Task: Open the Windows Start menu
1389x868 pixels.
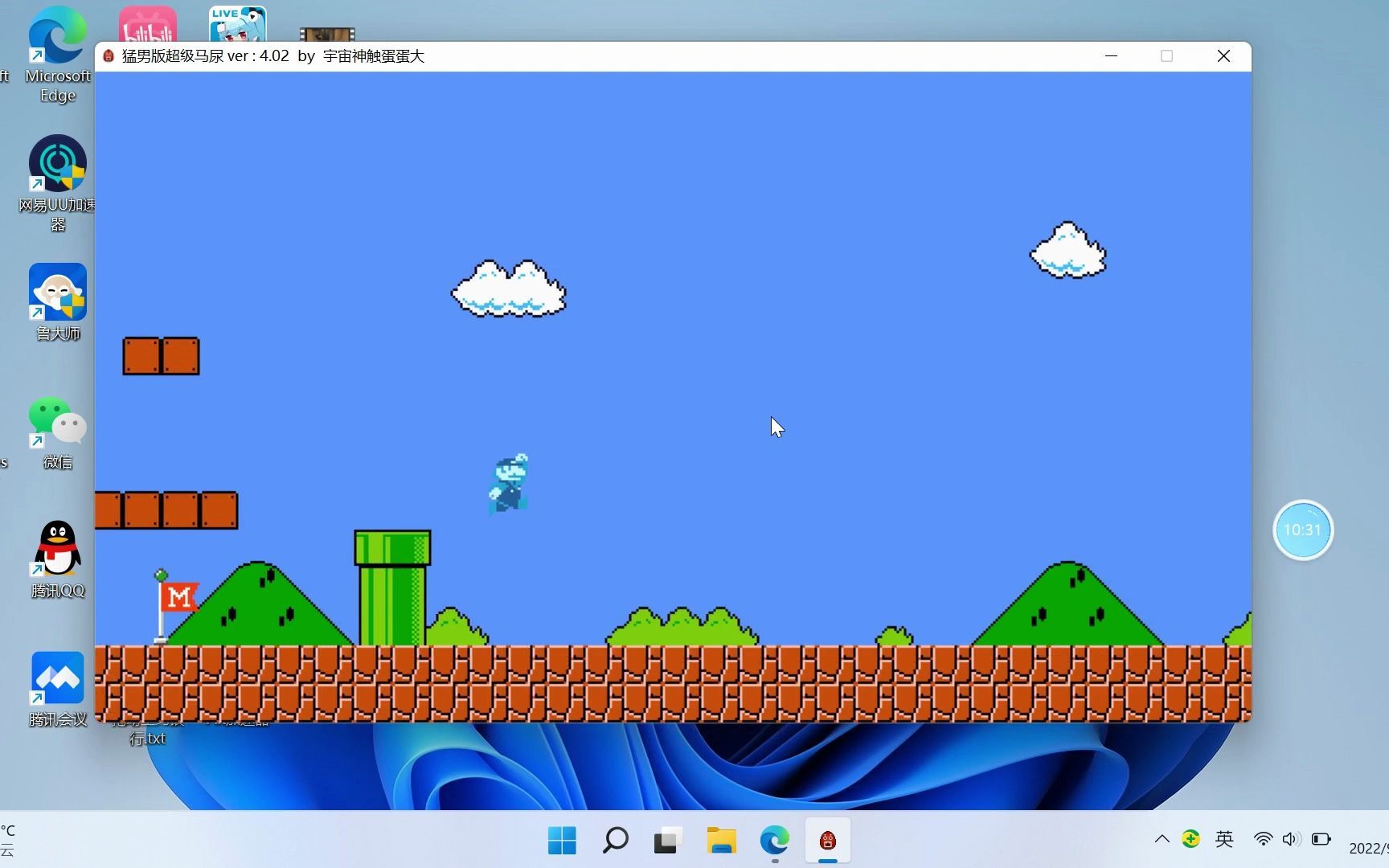Action: point(562,841)
